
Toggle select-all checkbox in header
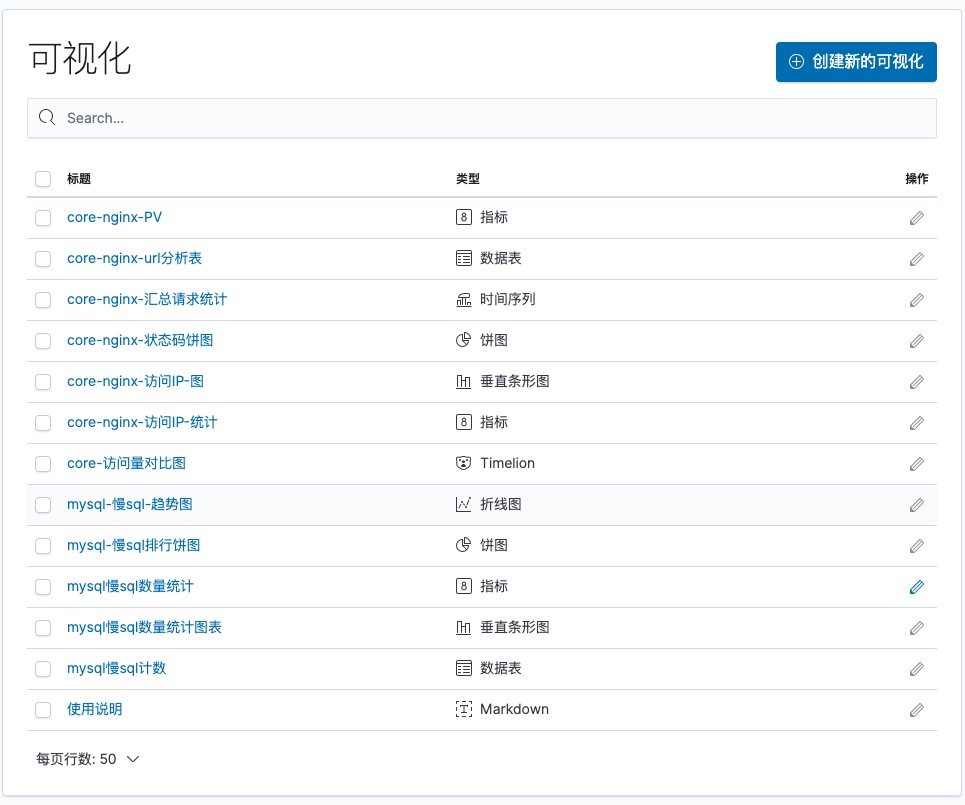[x=43, y=179]
